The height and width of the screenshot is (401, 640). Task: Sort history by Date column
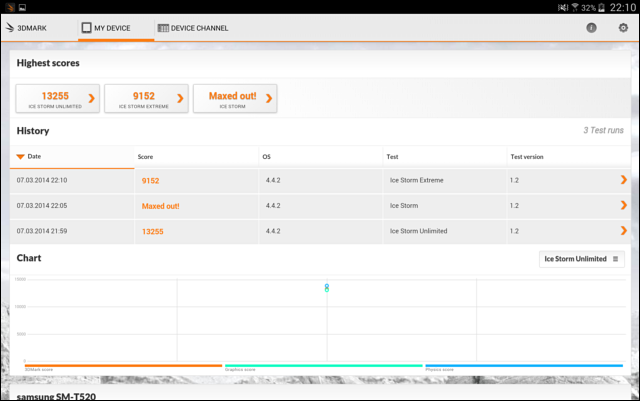pos(72,156)
